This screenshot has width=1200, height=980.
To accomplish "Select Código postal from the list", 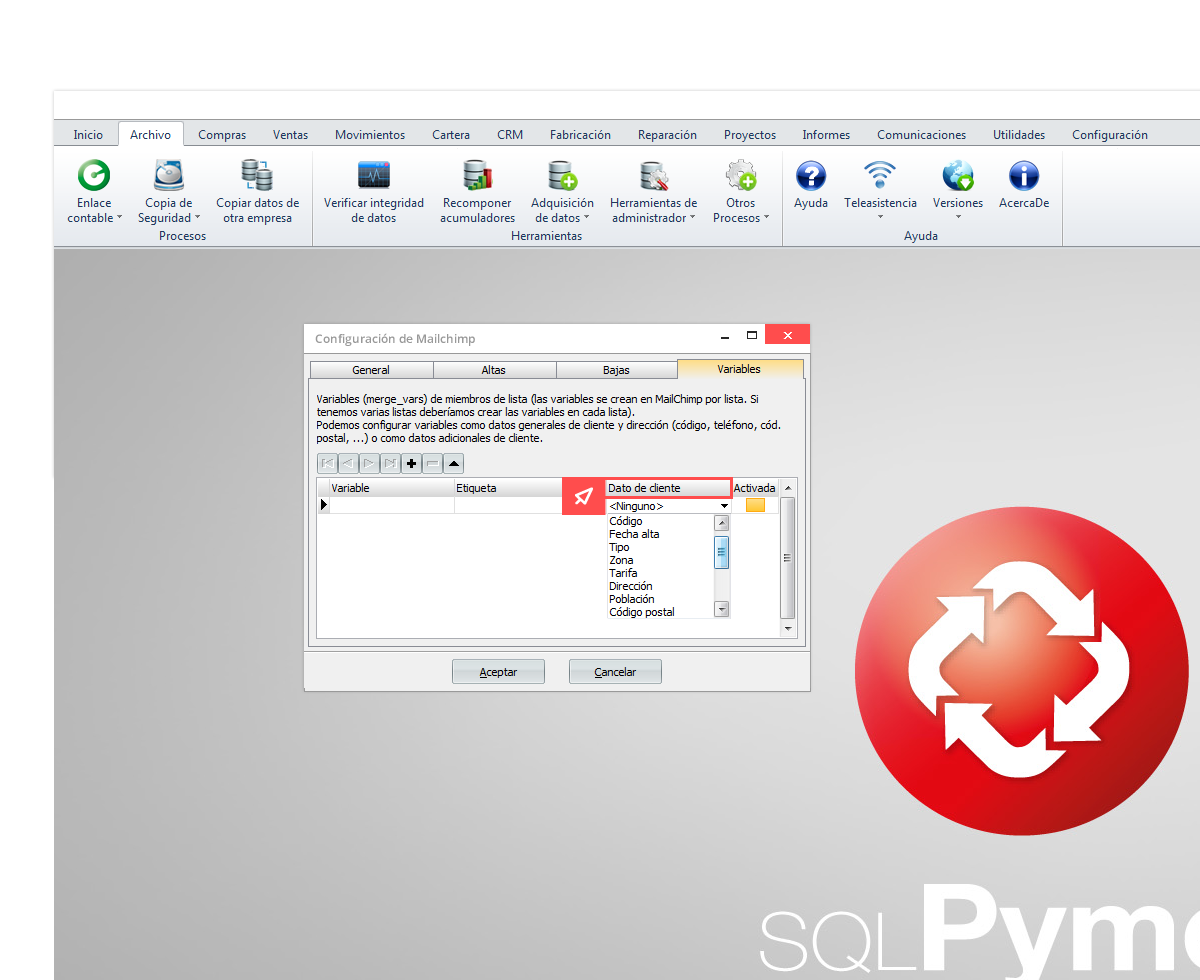I will (x=642, y=612).
